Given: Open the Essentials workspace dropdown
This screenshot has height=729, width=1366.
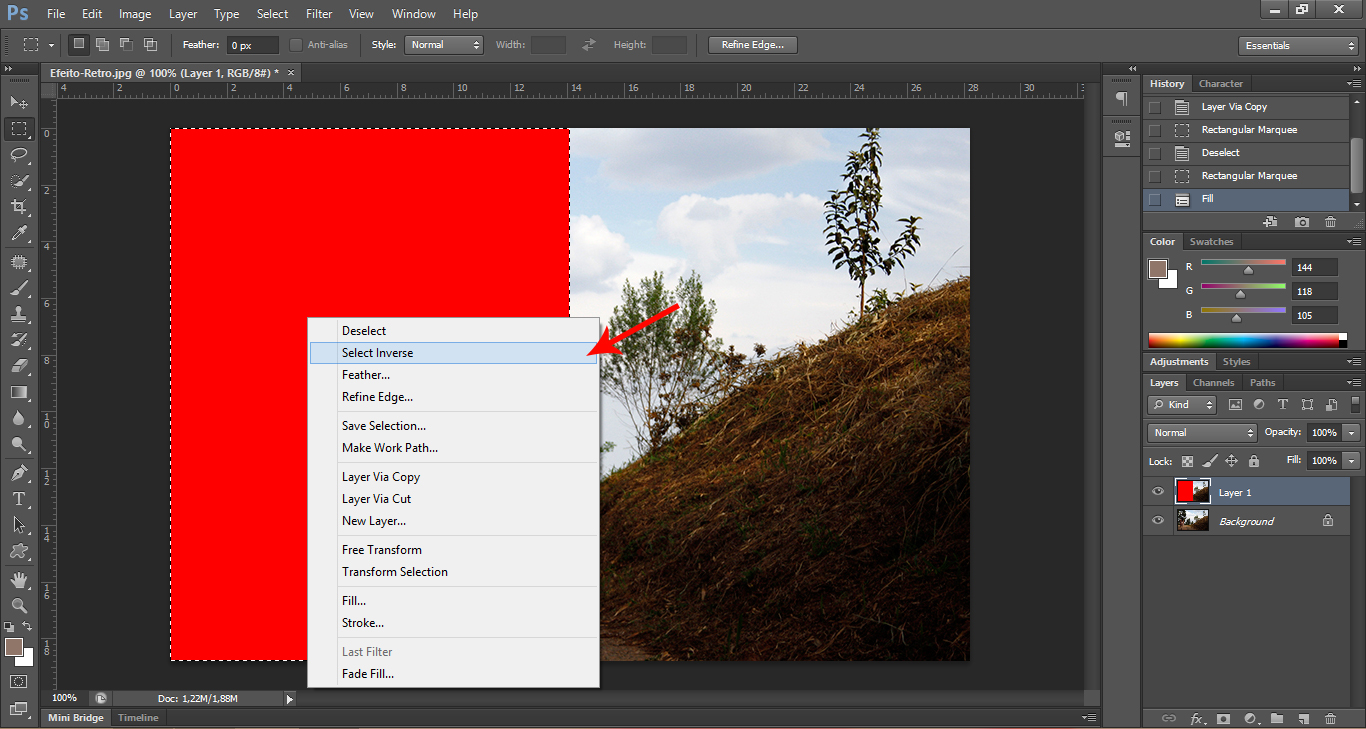Looking at the screenshot, I should click(x=1297, y=46).
